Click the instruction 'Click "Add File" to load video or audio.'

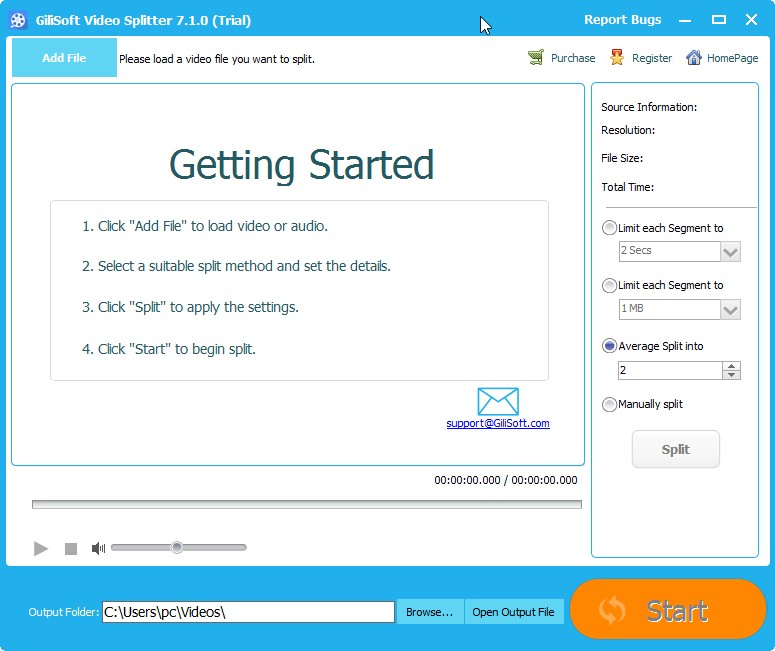point(205,226)
